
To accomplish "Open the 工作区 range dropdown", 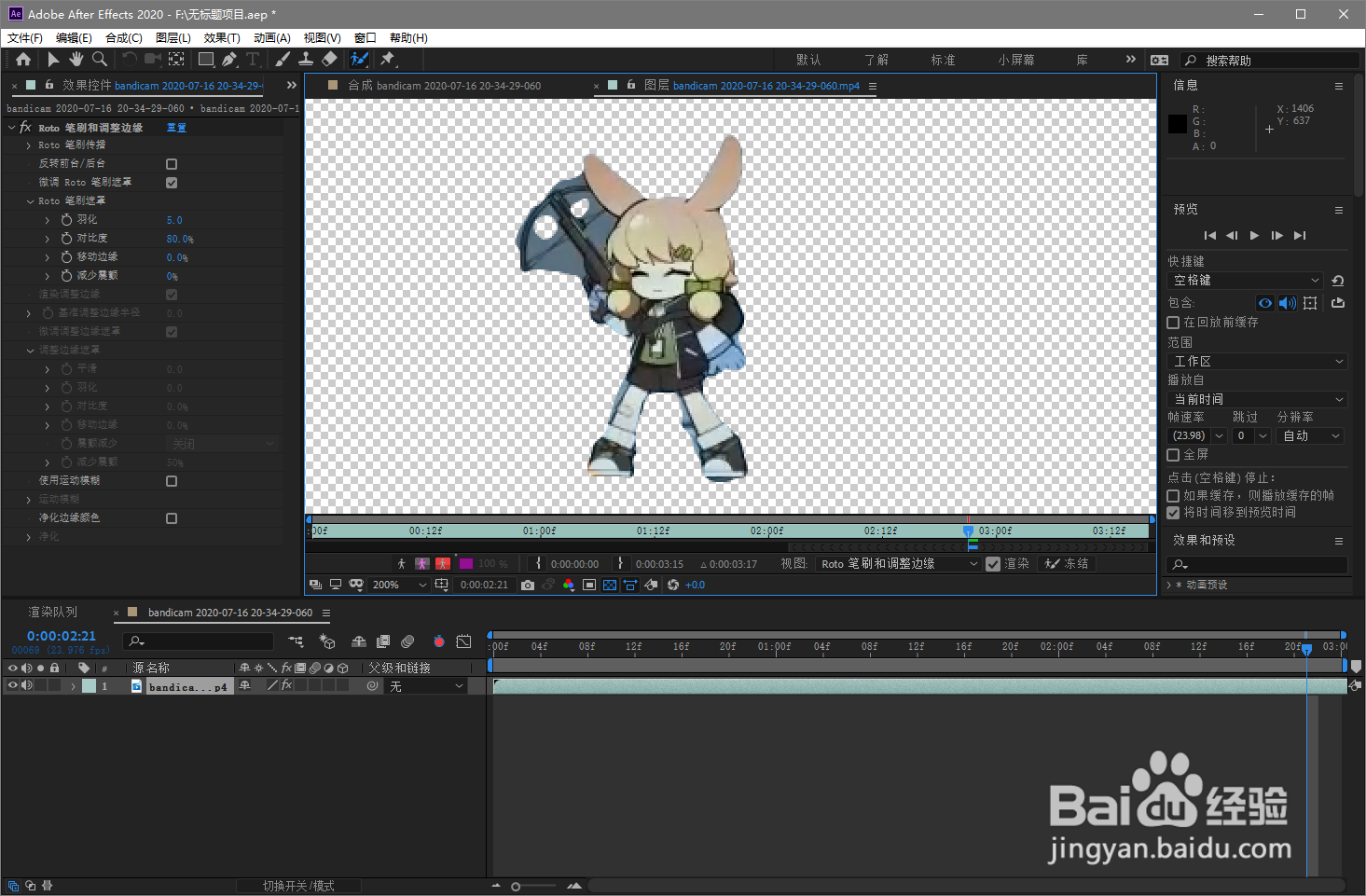I will pos(1258,361).
